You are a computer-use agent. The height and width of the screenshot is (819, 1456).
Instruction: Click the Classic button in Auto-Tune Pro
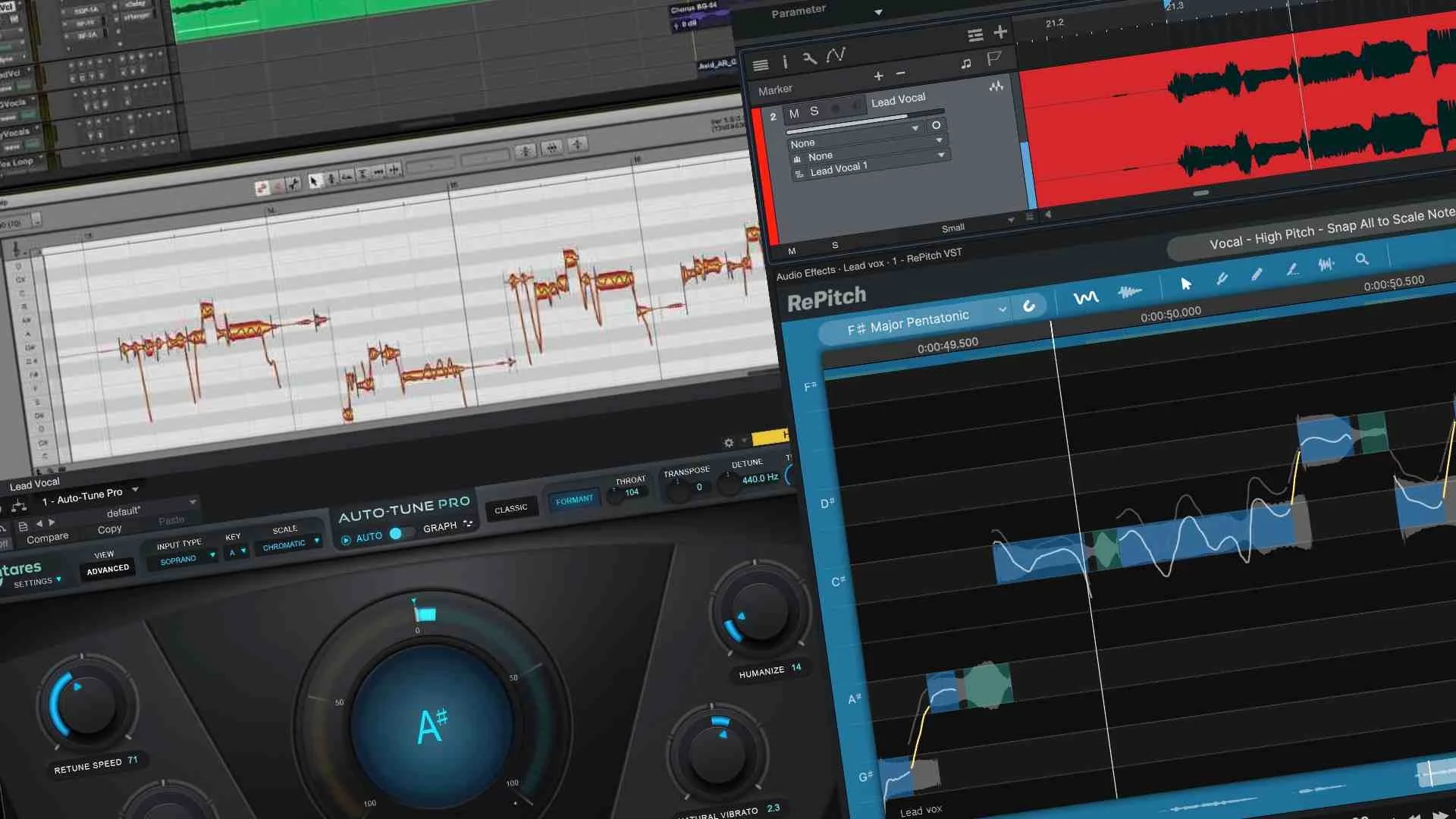[x=512, y=507]
